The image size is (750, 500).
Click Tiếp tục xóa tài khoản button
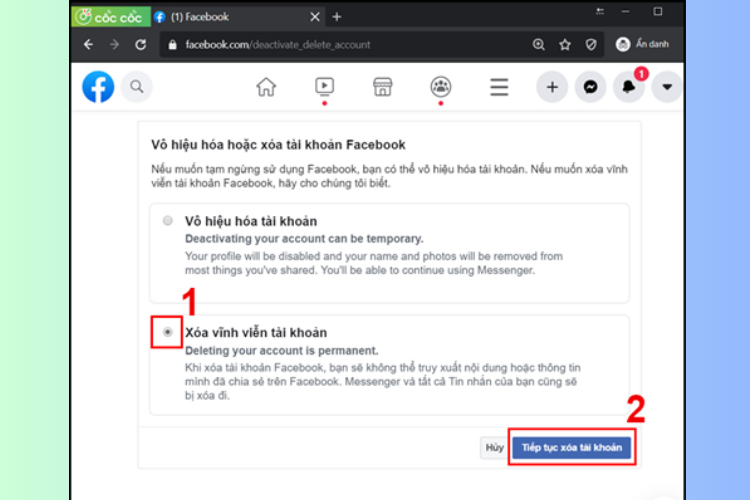[572, 447]
